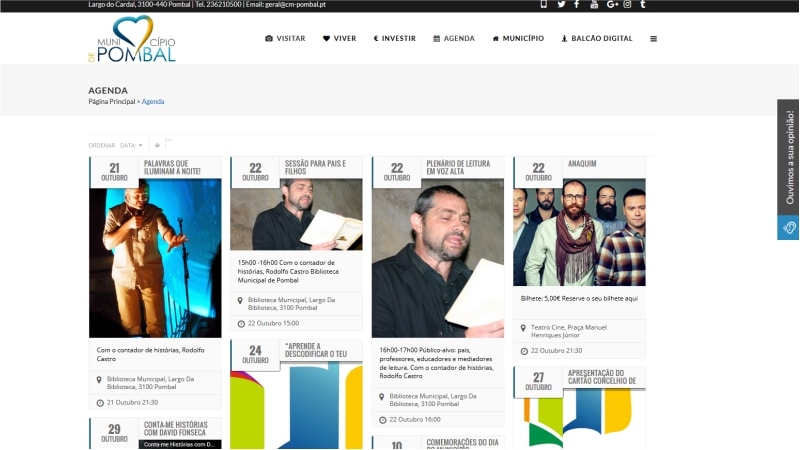Open the Balcão Digital menu
Screen dimensions: 800x450
(x=597, y=38)
